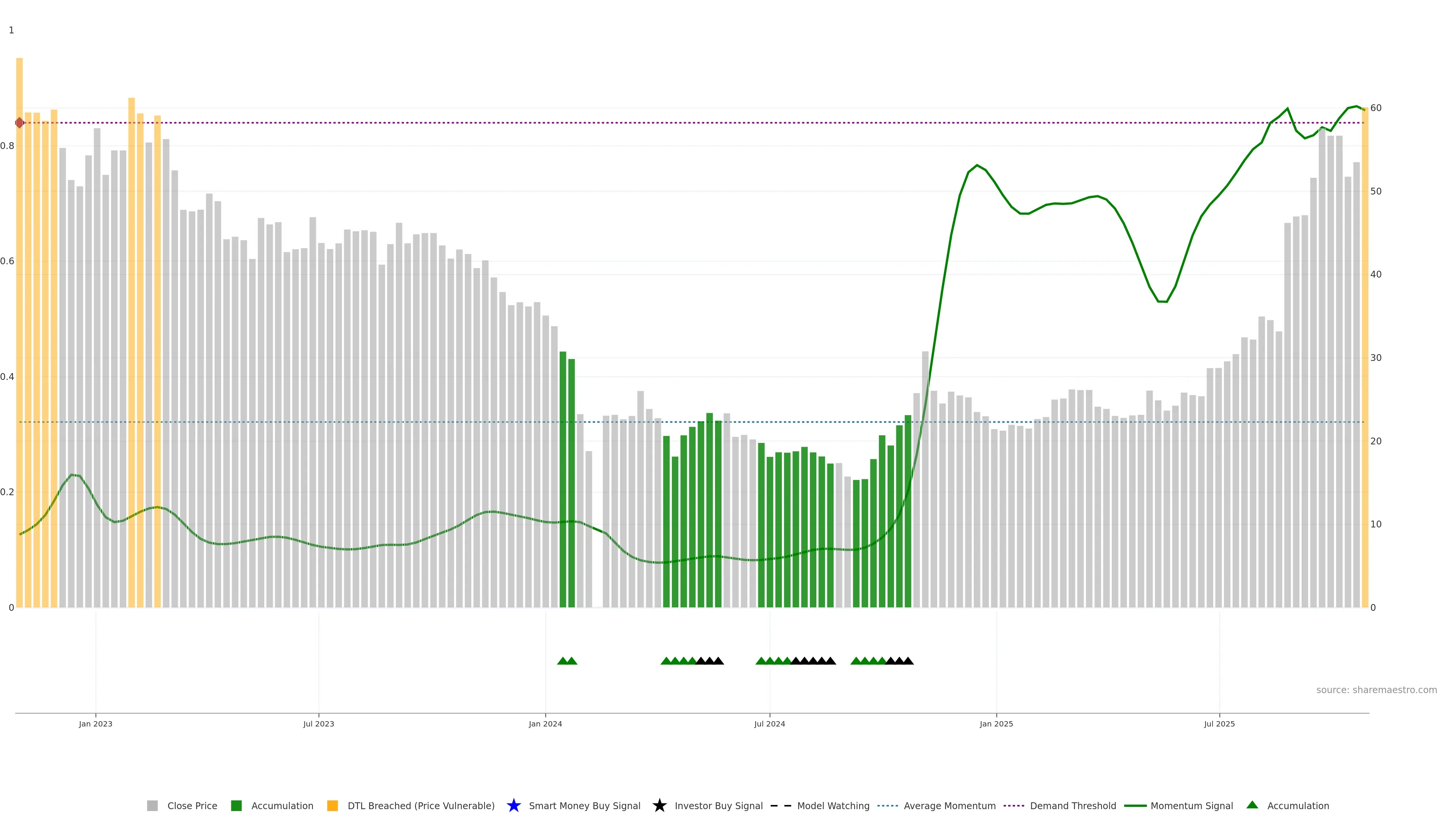Click the Momentum Signal green line icon
Image resolution: width=1456 pixels, height=819 pixels.
[1135, 805]
